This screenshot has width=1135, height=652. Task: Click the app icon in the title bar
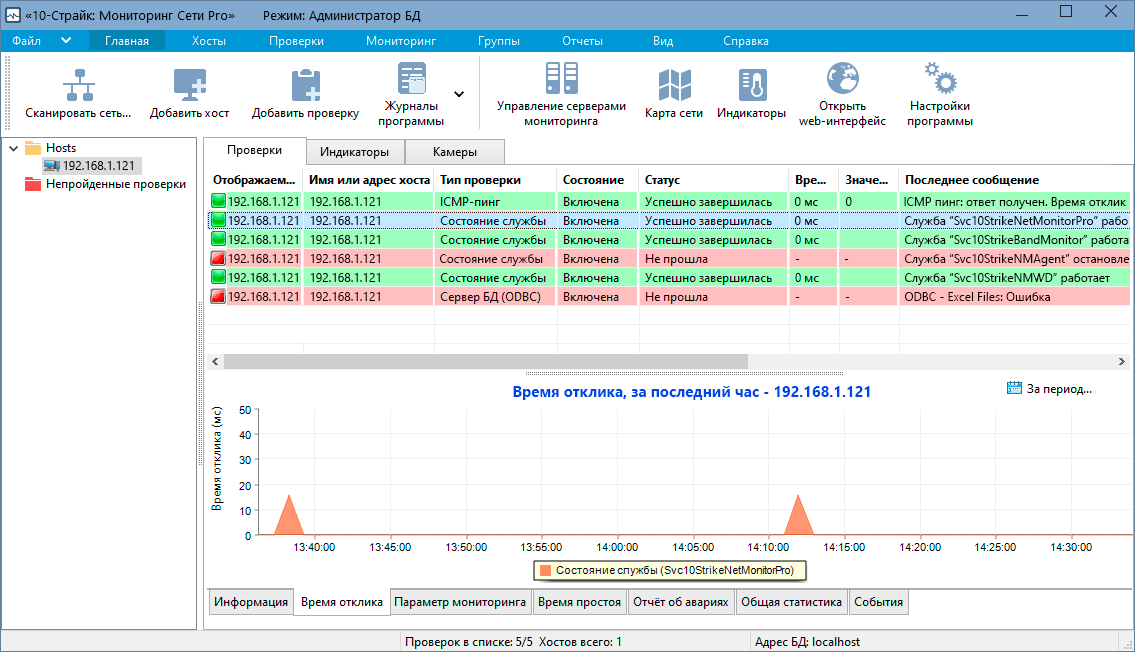[12, 14]
